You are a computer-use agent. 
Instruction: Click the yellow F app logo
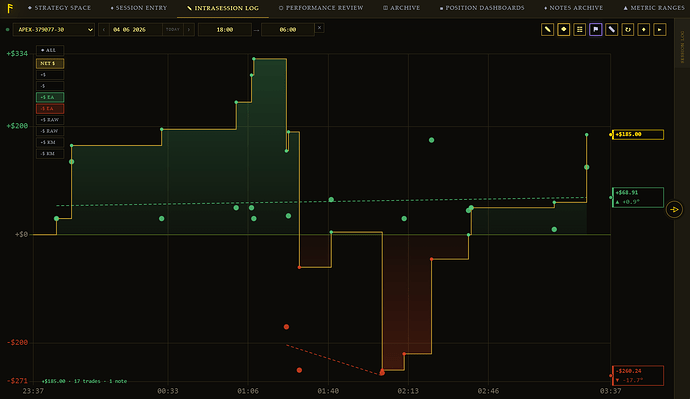coord(10,8)
